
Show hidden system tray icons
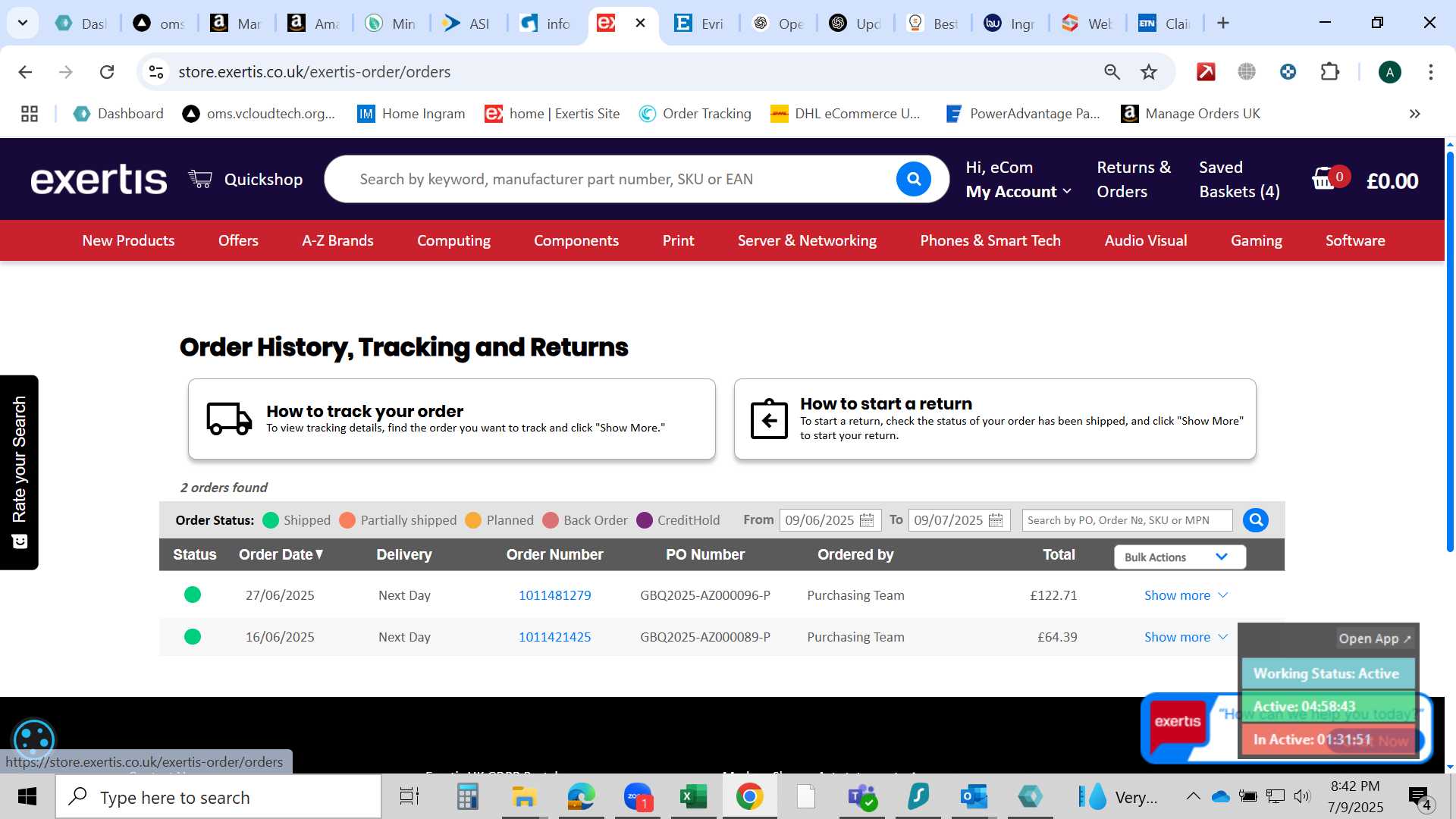1193,796
